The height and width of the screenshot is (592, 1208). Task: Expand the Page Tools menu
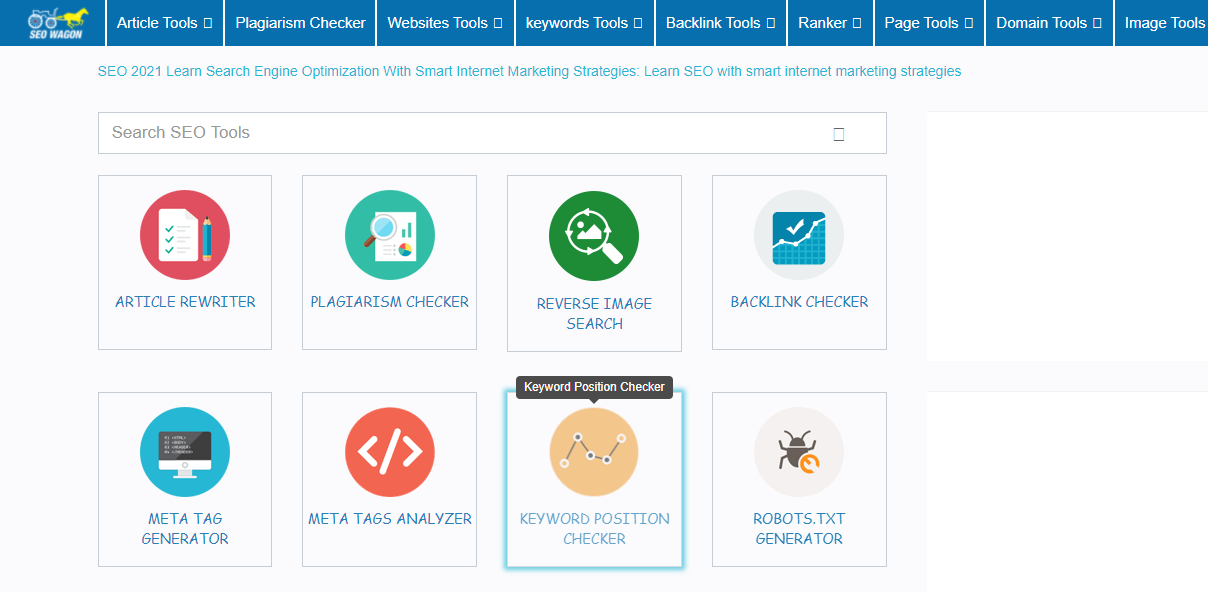click(929, 22)
